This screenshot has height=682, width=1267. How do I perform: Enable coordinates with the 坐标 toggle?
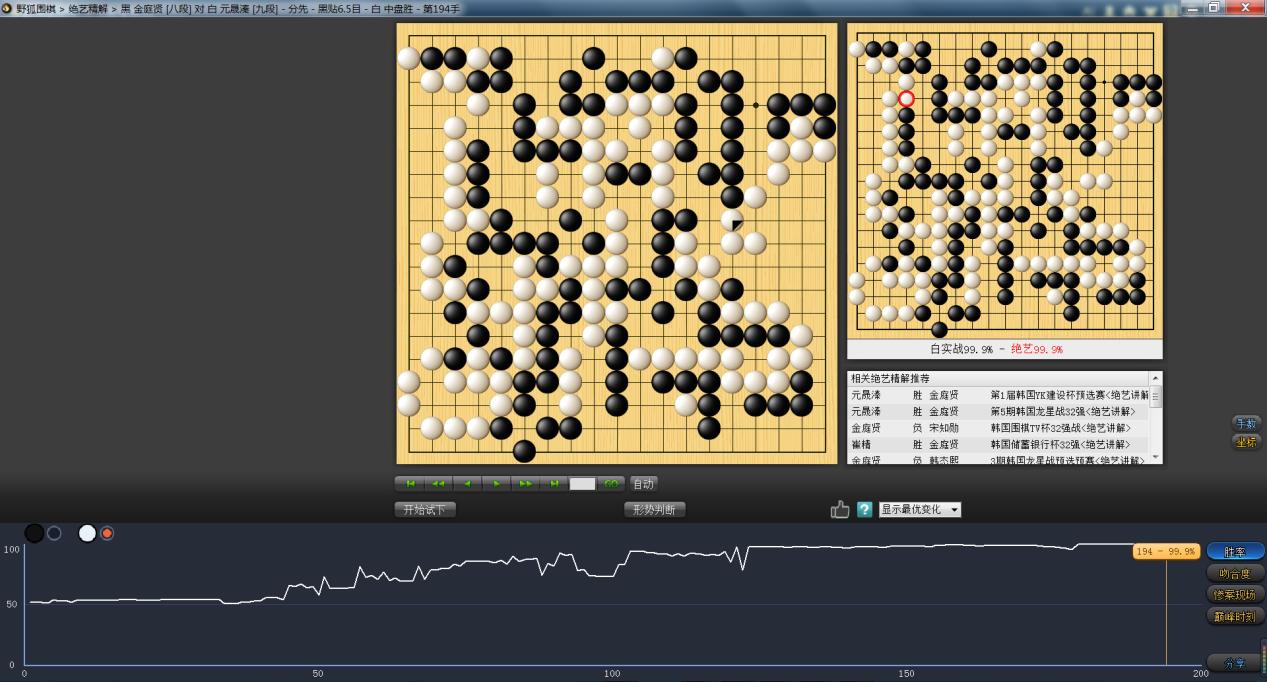1245,441
